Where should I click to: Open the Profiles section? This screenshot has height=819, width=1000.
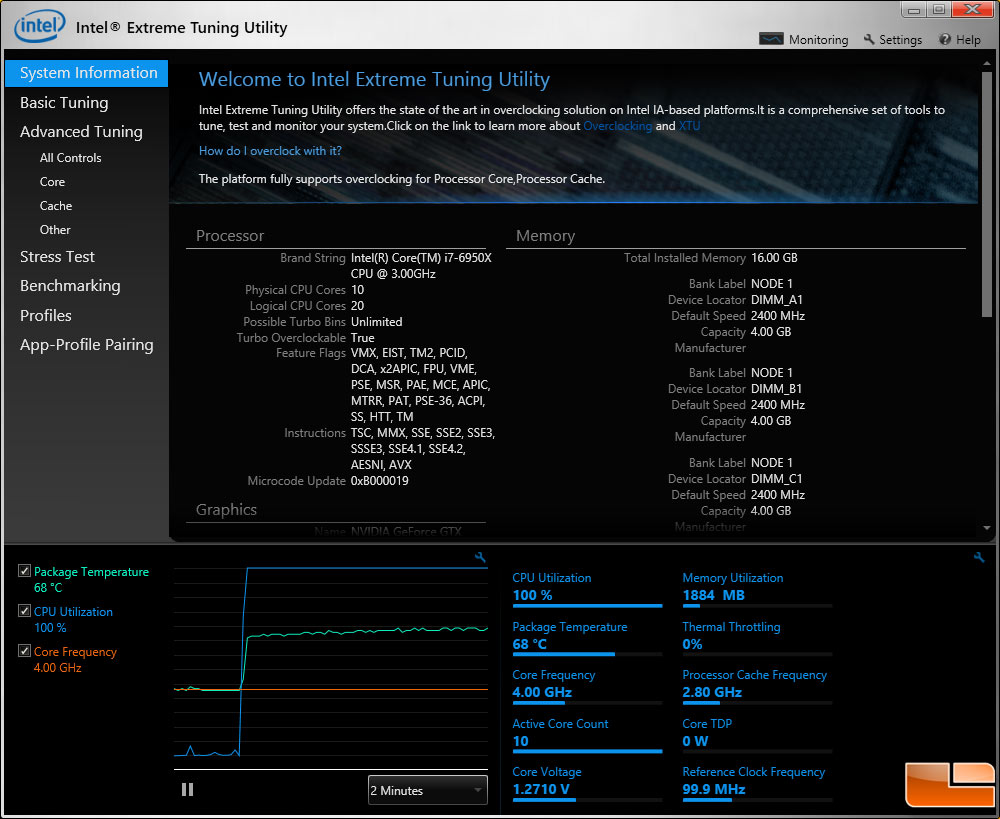(x=45, y=315)
